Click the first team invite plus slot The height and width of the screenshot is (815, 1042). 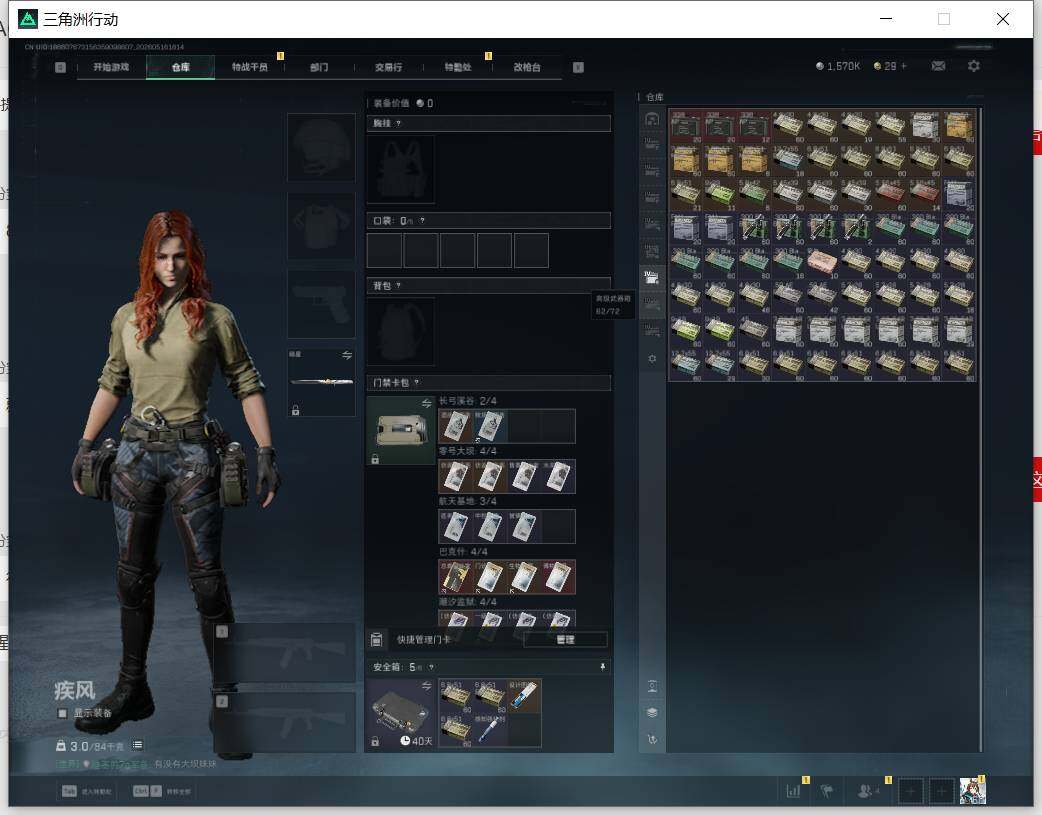pos(910,791)
